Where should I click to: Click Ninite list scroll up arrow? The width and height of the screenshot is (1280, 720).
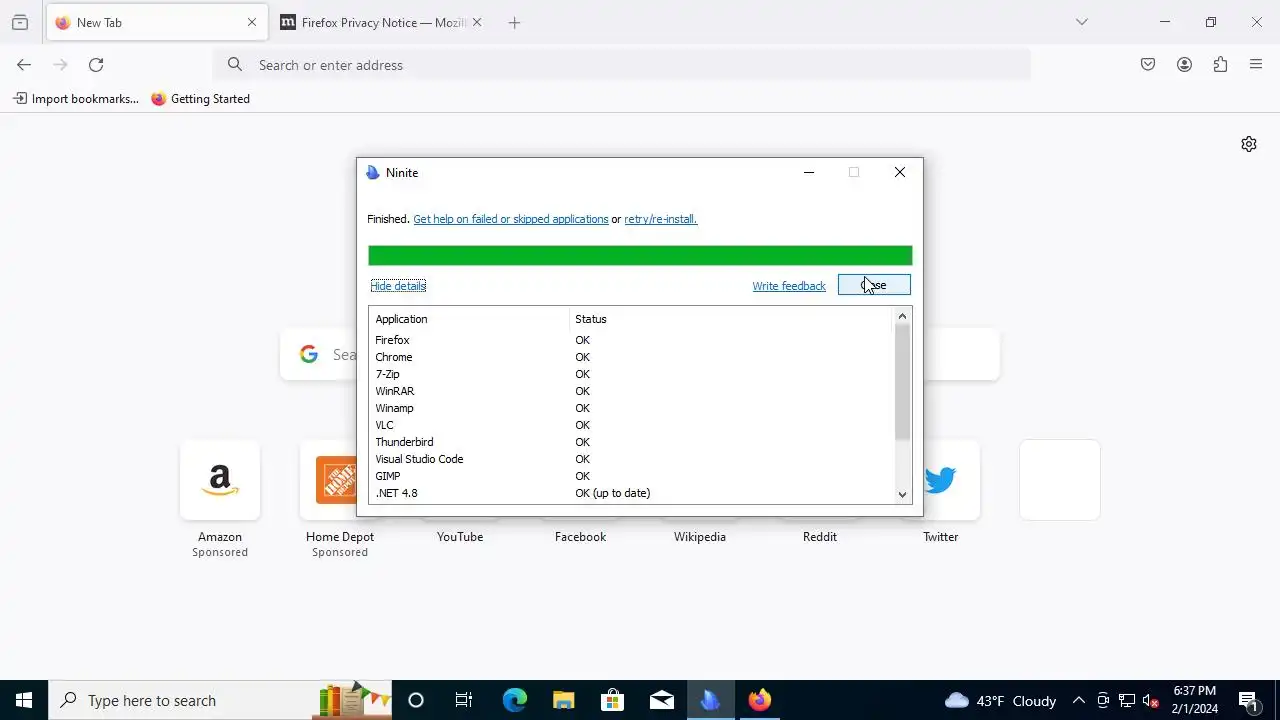(x=902, y=316)
